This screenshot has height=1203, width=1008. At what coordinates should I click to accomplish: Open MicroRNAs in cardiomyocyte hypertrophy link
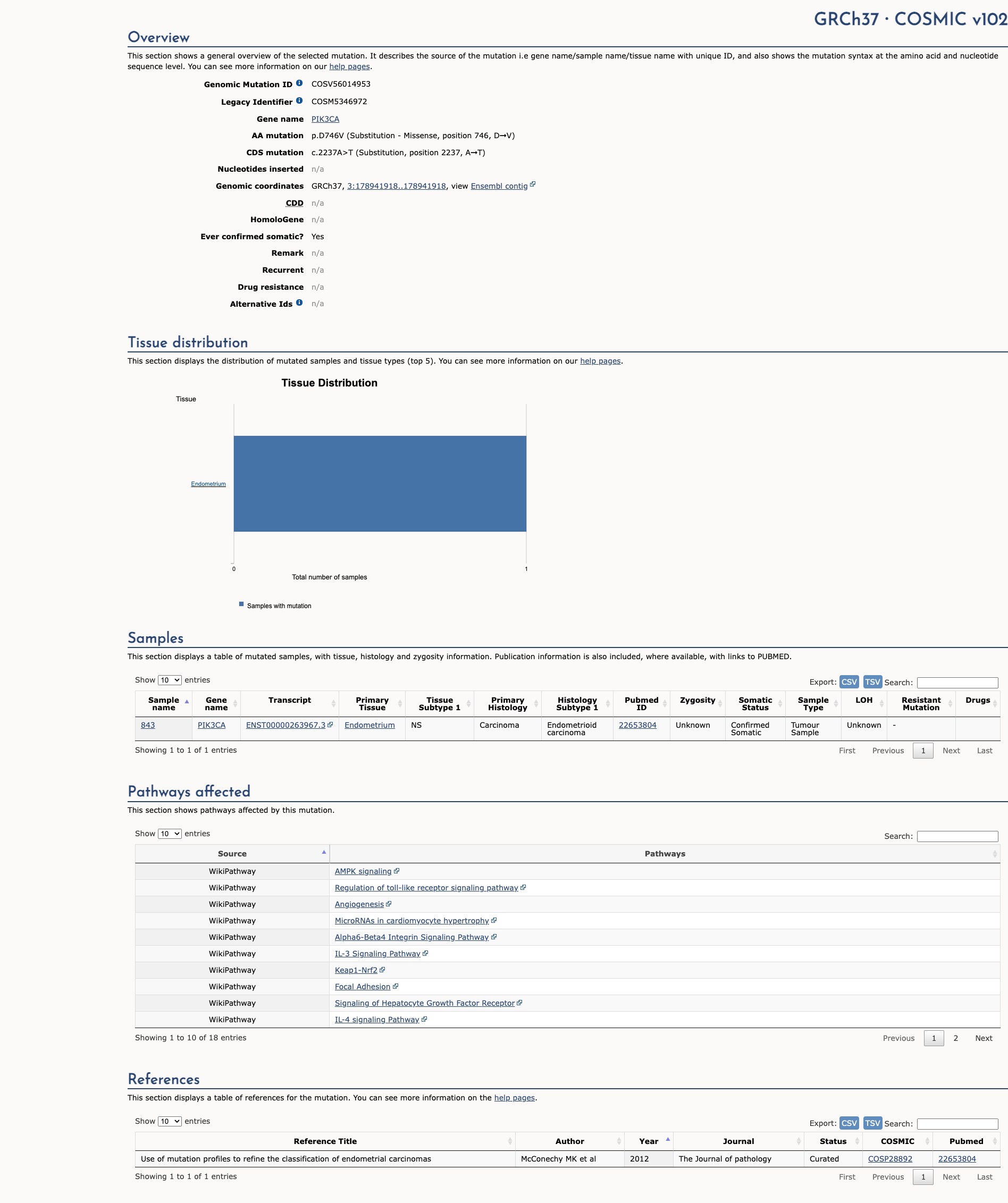pos(411,921)
